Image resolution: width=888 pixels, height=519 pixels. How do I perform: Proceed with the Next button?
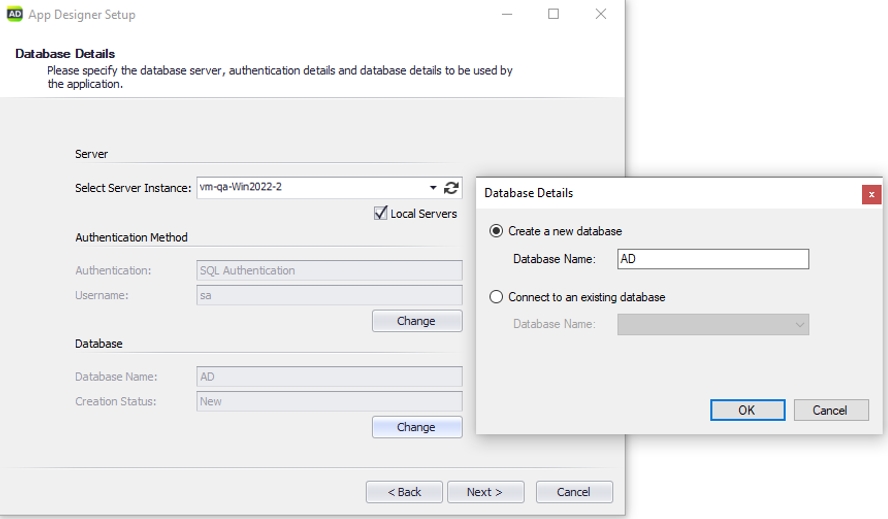(x=485, y=492)
